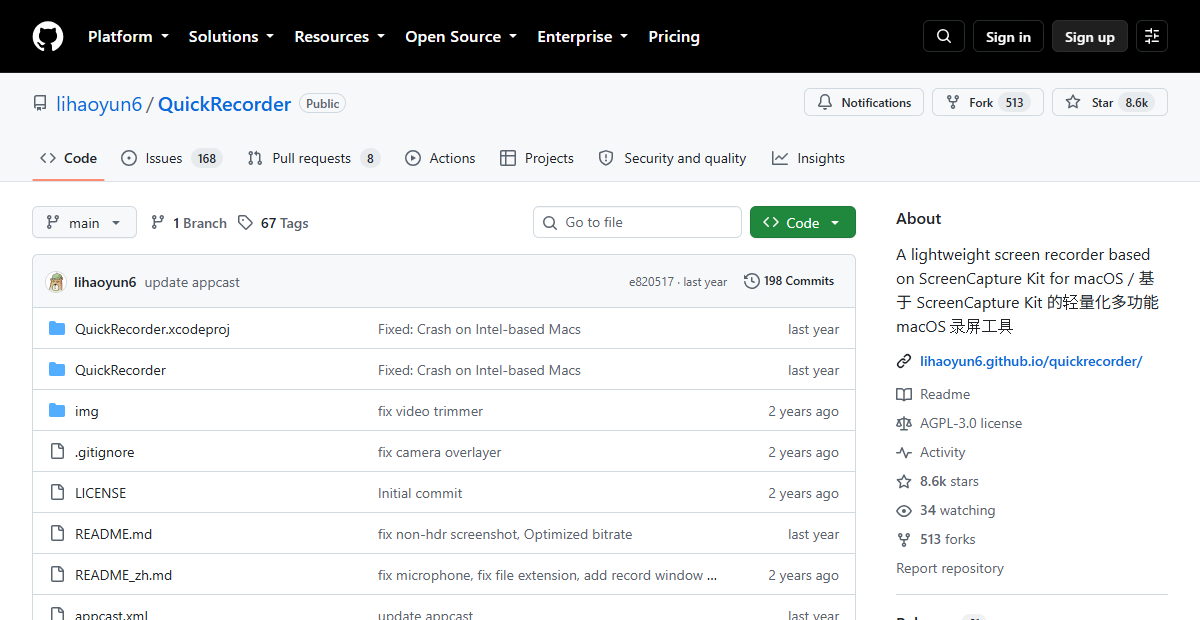The image size is (1200, 620).
Task: Click the branch icon beside 1 Branch
Action: tap(157, 223)
